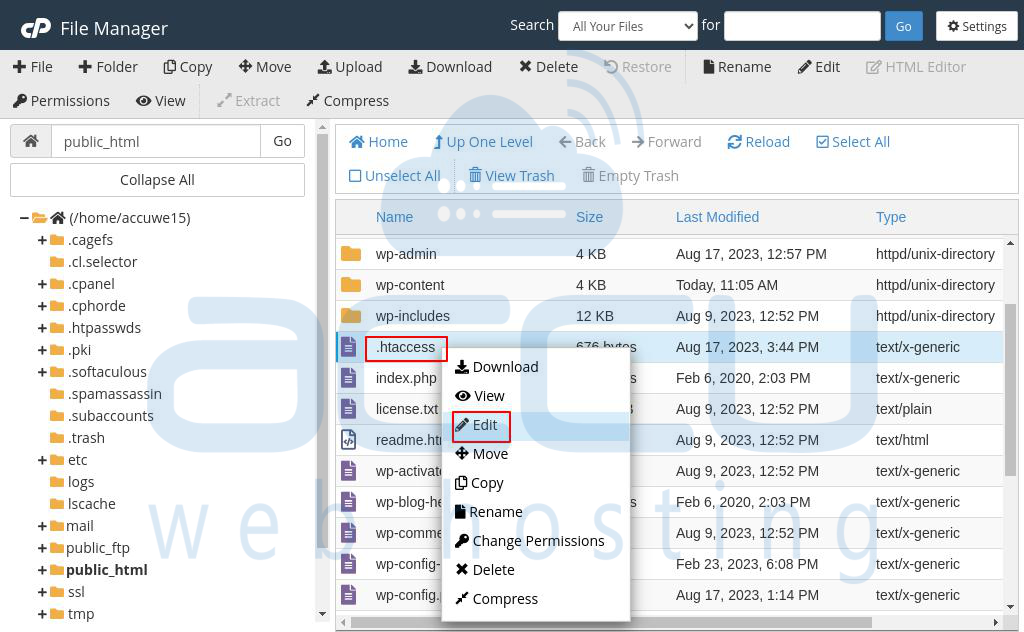The image size is (1024, 632).
Task: Expand the etc folder
Action: [42, 460]
